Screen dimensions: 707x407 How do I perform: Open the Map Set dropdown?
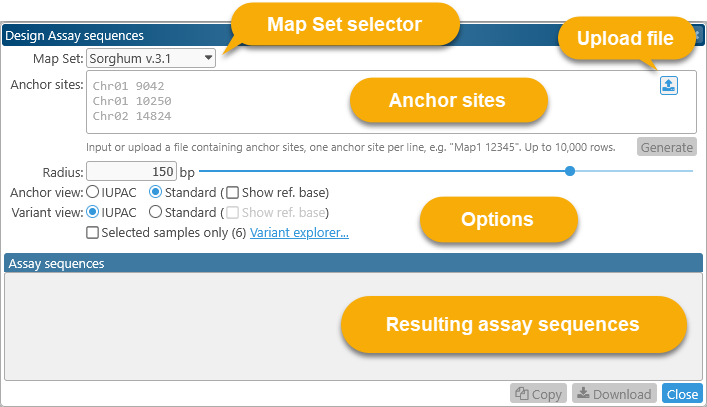coord(151,58)
